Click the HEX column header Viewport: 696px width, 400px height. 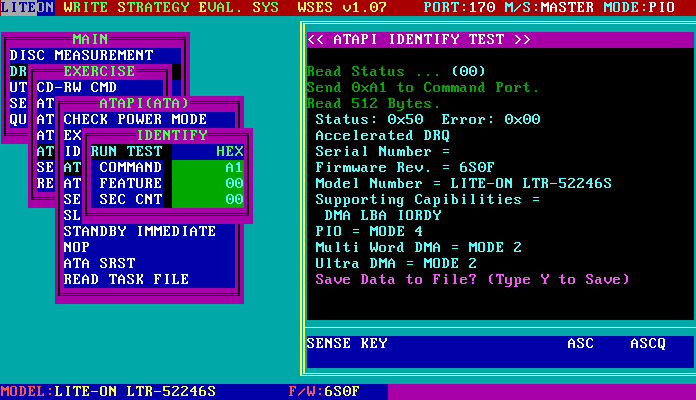click(x=229, y=151)
